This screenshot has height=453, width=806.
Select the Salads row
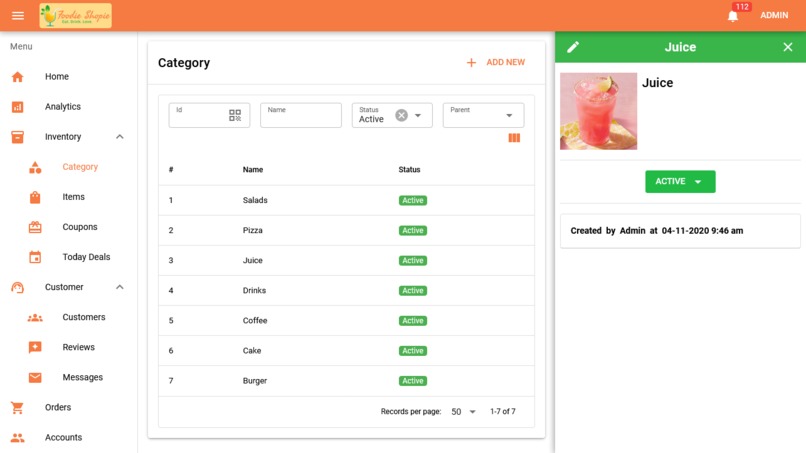pyautogui.click(x=346, y=201)
